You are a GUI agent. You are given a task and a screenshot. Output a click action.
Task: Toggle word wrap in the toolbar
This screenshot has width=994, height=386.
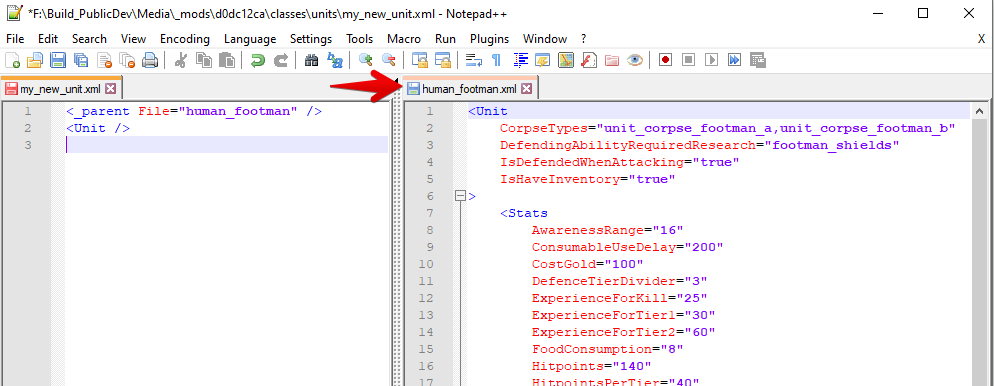coord(473,60)
